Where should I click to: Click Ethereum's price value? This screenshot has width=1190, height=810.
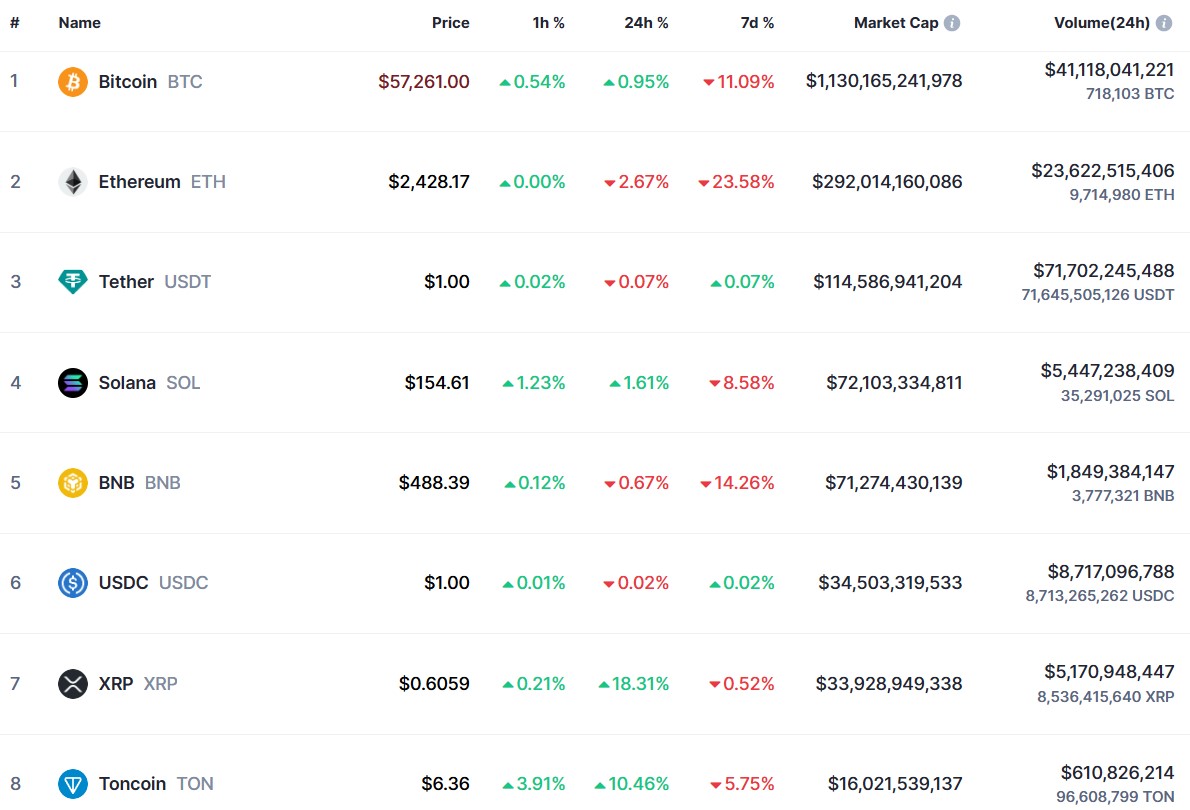[x=428, y=181]
